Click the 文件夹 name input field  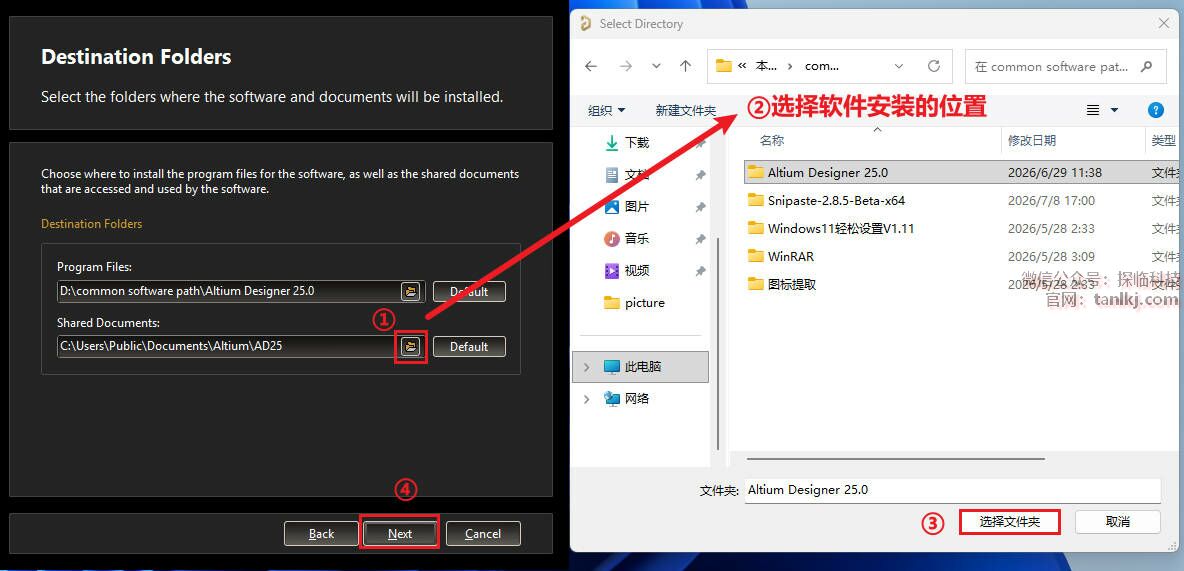tap(952, 489)
